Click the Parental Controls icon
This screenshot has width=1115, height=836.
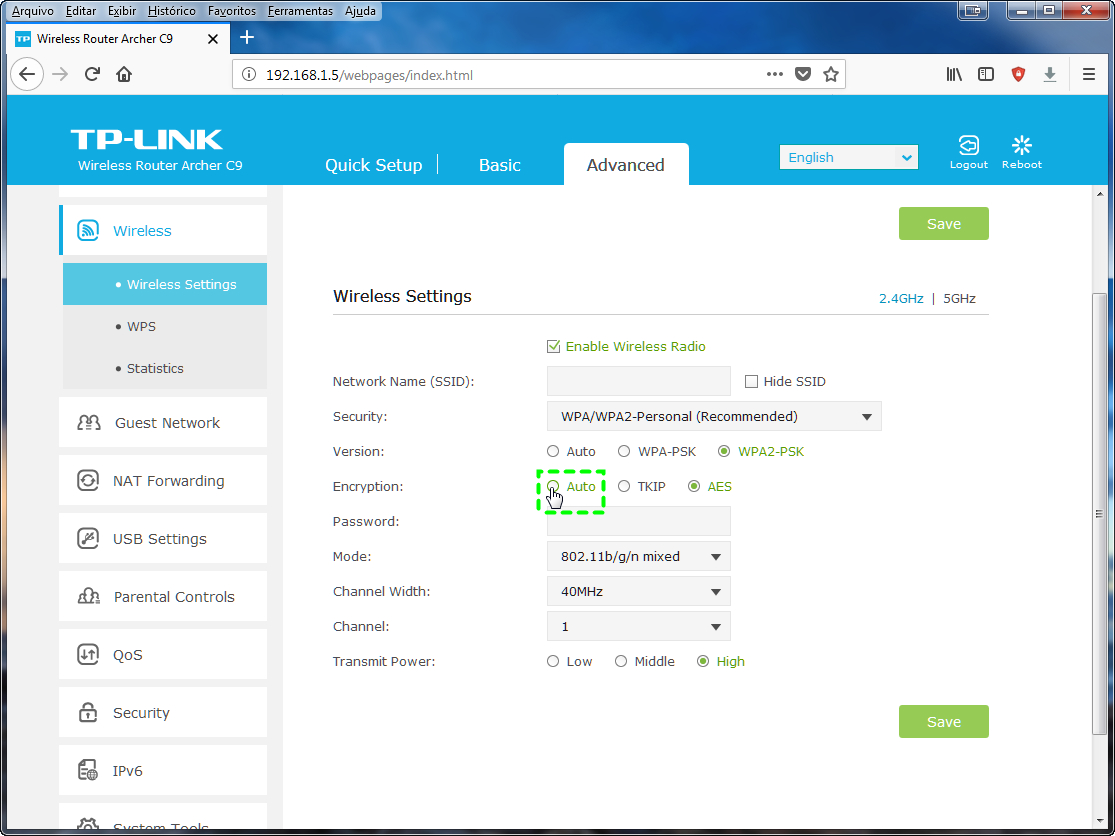pyautogui.click(x=89, y=596)
